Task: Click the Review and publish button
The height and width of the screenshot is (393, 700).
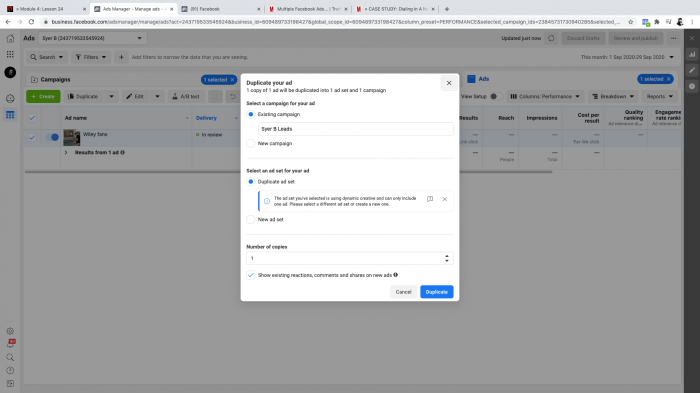Action: 635,38
